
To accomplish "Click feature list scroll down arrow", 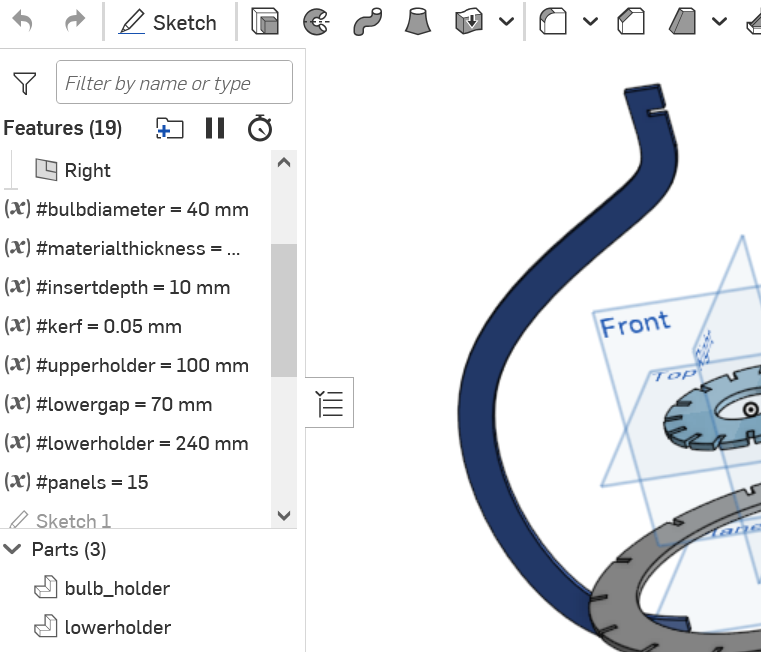I will tap(284, 515).
